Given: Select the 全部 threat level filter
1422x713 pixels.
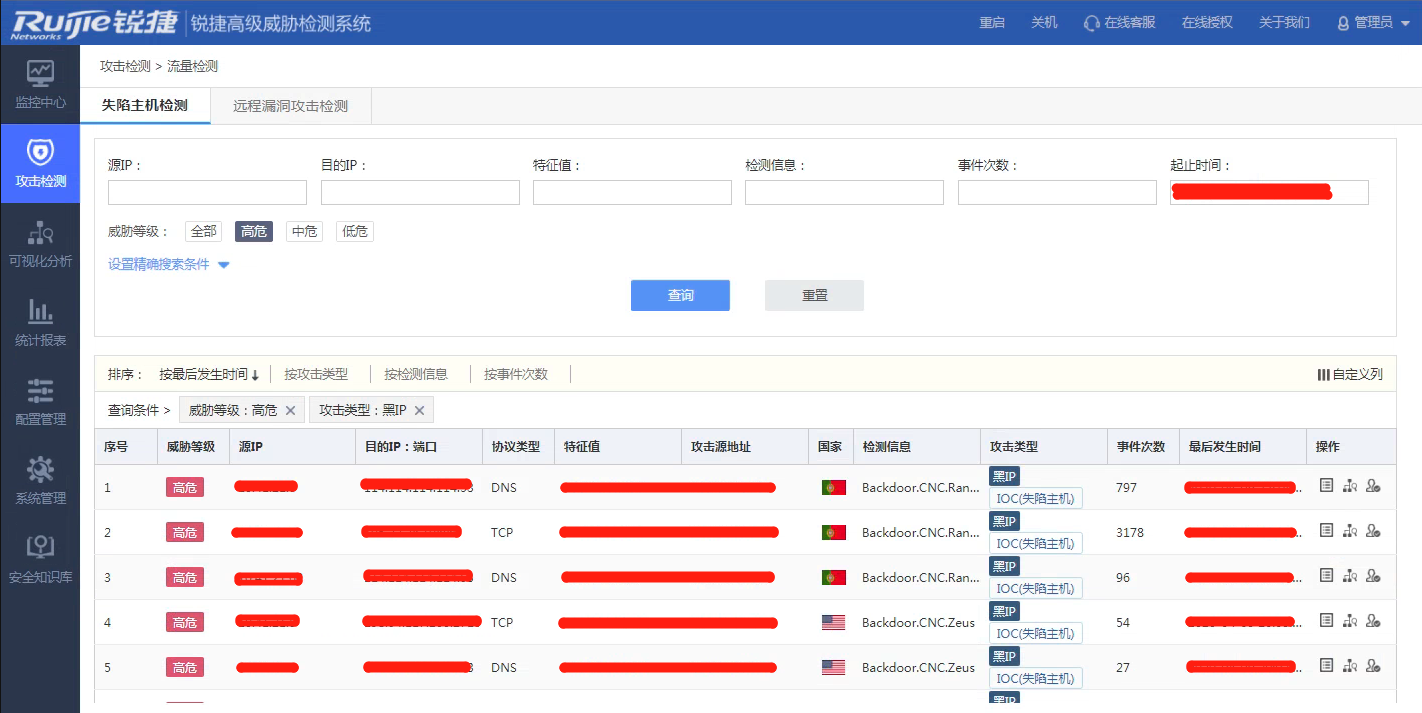Looking at the screenshot, I should pyautogui.click(x=203, y=232).
